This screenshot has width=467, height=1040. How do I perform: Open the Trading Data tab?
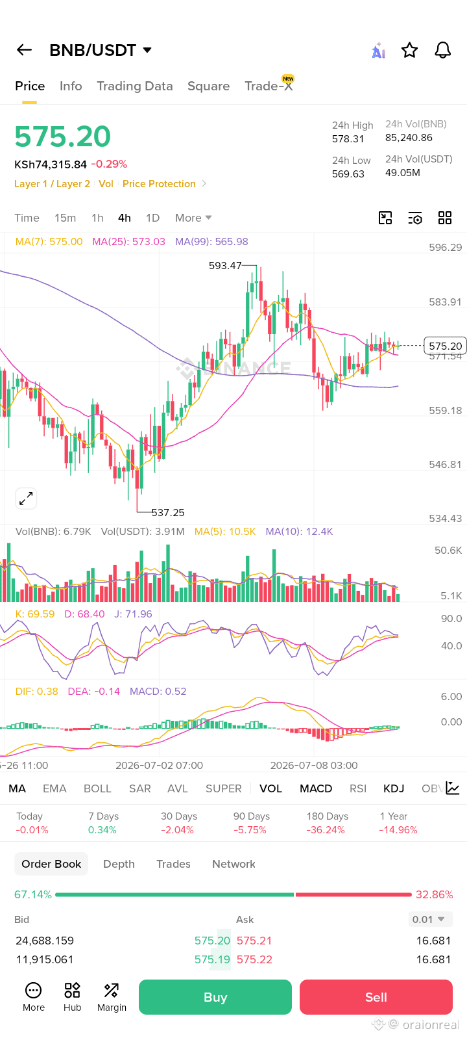click(135, 86)
